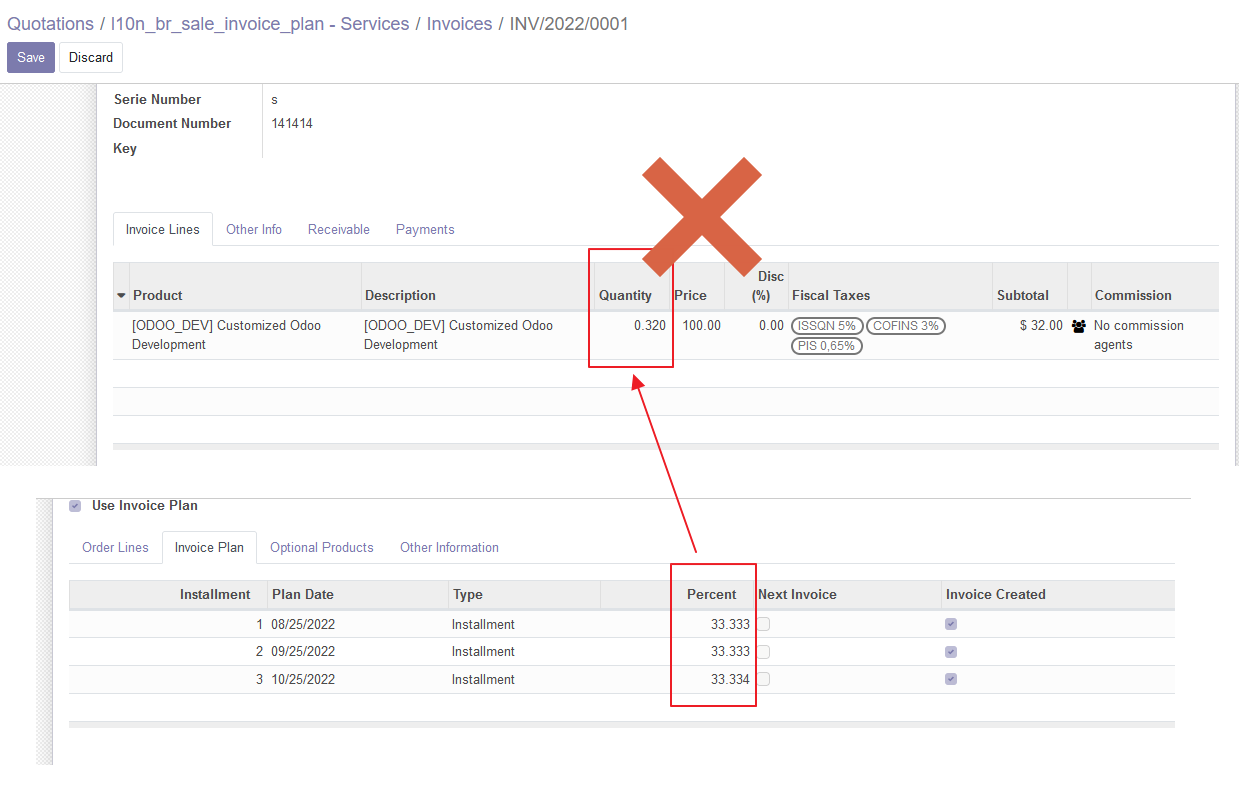Click Installment type in row 1
The image size is (1239, 787).
(483, 624)
